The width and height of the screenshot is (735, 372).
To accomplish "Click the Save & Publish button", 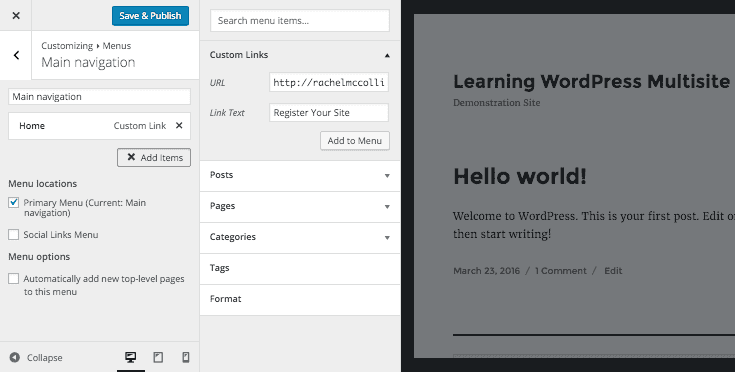I will tap(150, 16).
